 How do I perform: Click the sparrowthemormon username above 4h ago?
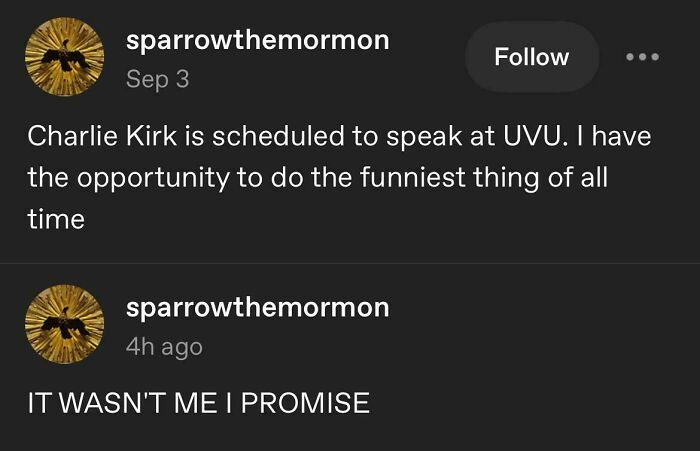257,307
